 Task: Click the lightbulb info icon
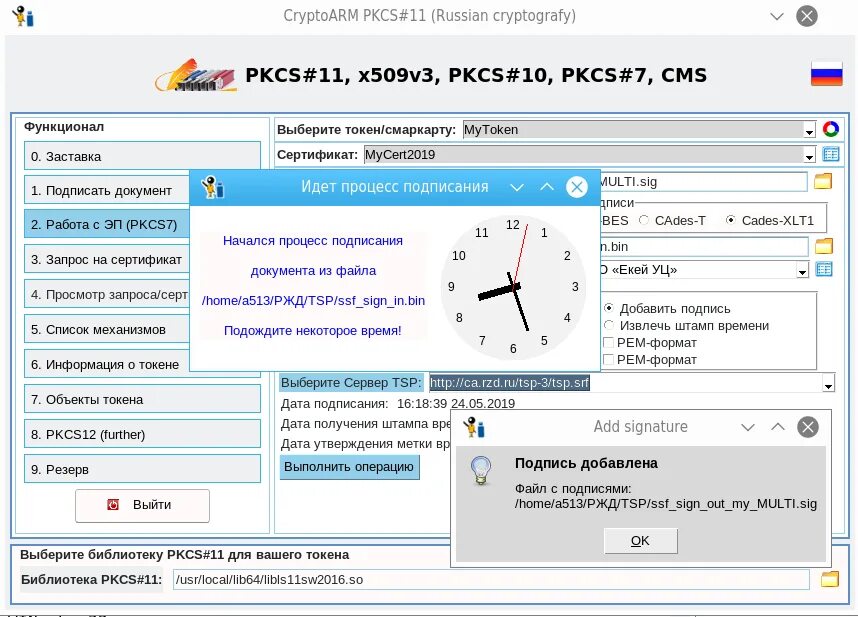[481, 471]
